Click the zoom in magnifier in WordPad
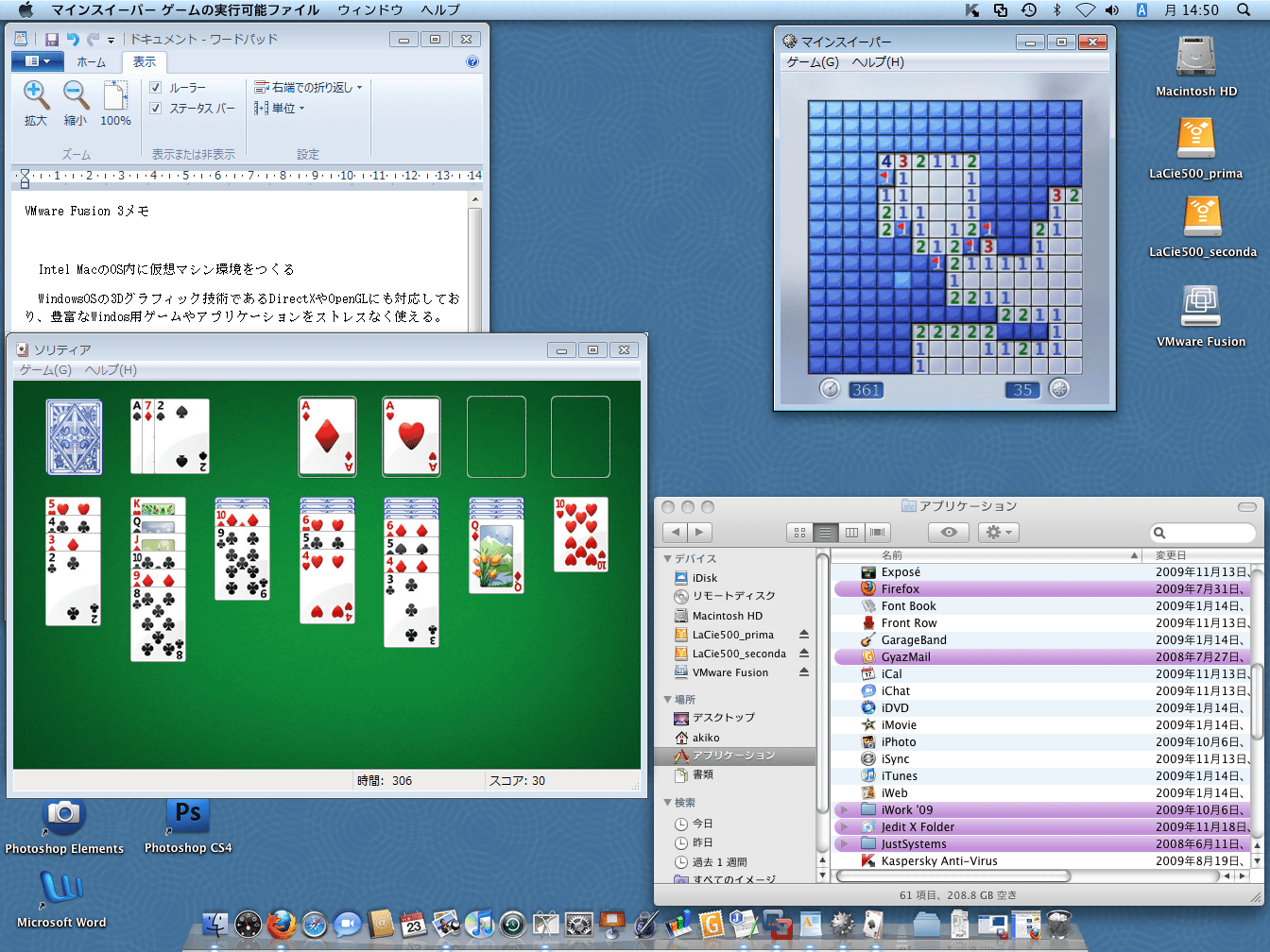The image size is (1270, 952). (36, 95)
